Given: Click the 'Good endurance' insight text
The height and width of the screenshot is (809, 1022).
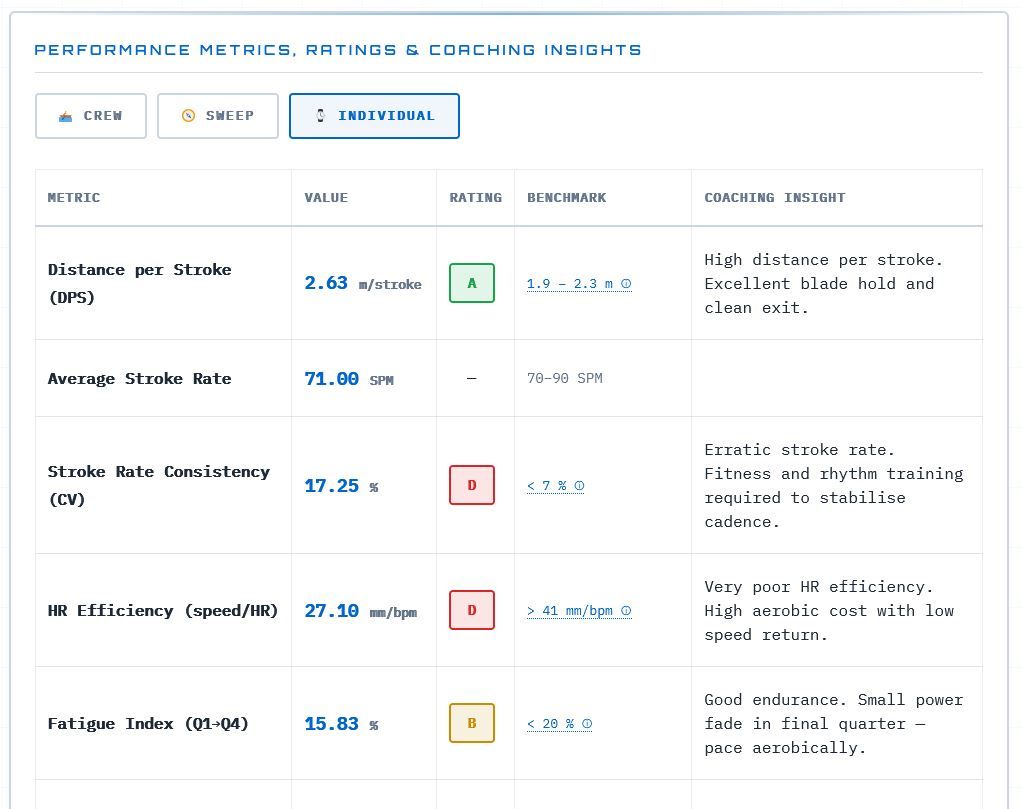Looking at the screenshot, I should [834, 724].
